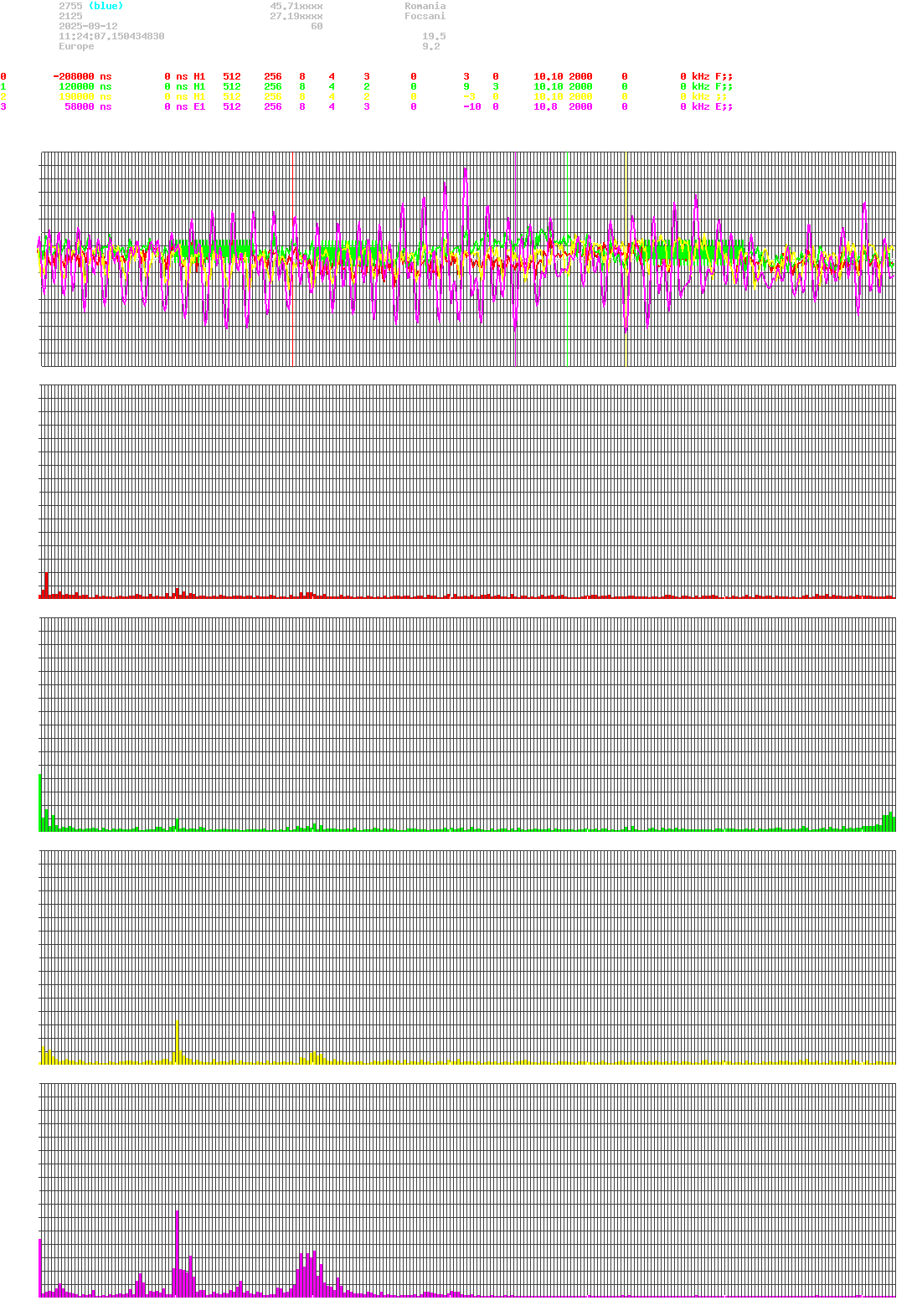Click the value 9.2 in header
This screenshot has height=1316, width=917.
point(431,46)
